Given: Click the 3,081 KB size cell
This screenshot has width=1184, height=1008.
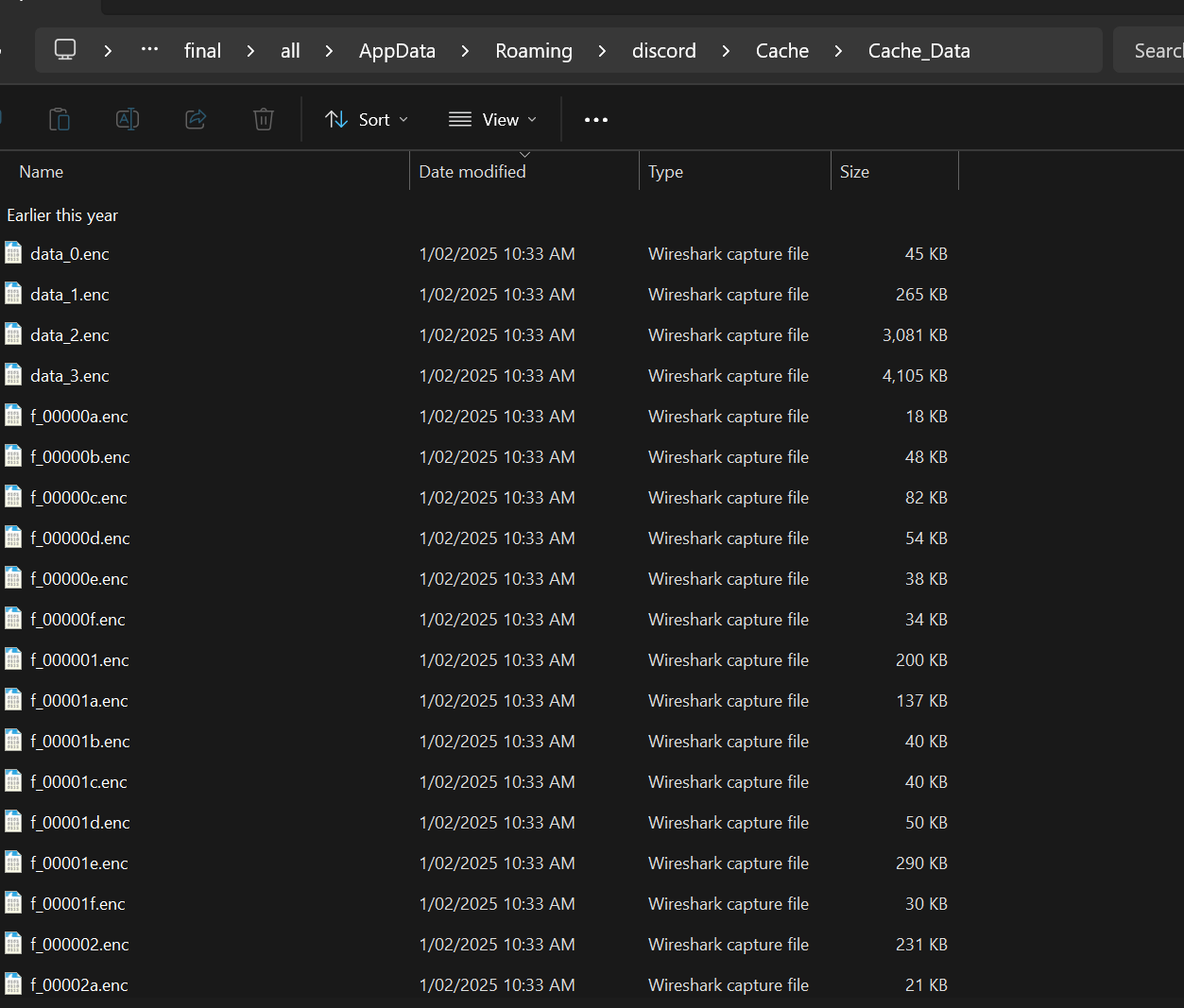Looking at the screenshot, I should click(915, 335).
